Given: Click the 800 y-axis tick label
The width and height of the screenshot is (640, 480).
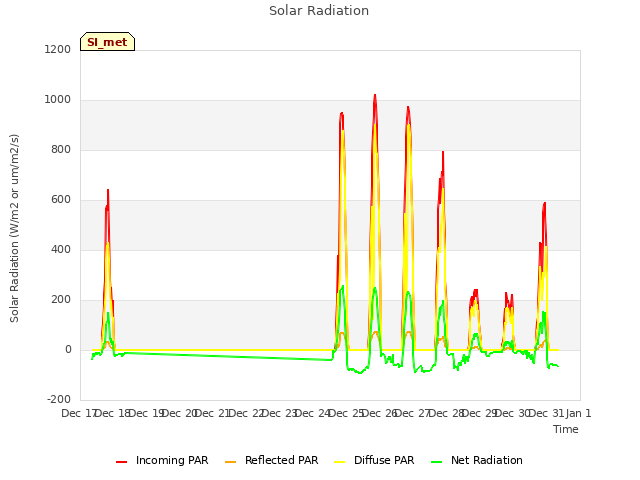Looking at the screenshot, I should pyautogui.click(x=61, y=149).
